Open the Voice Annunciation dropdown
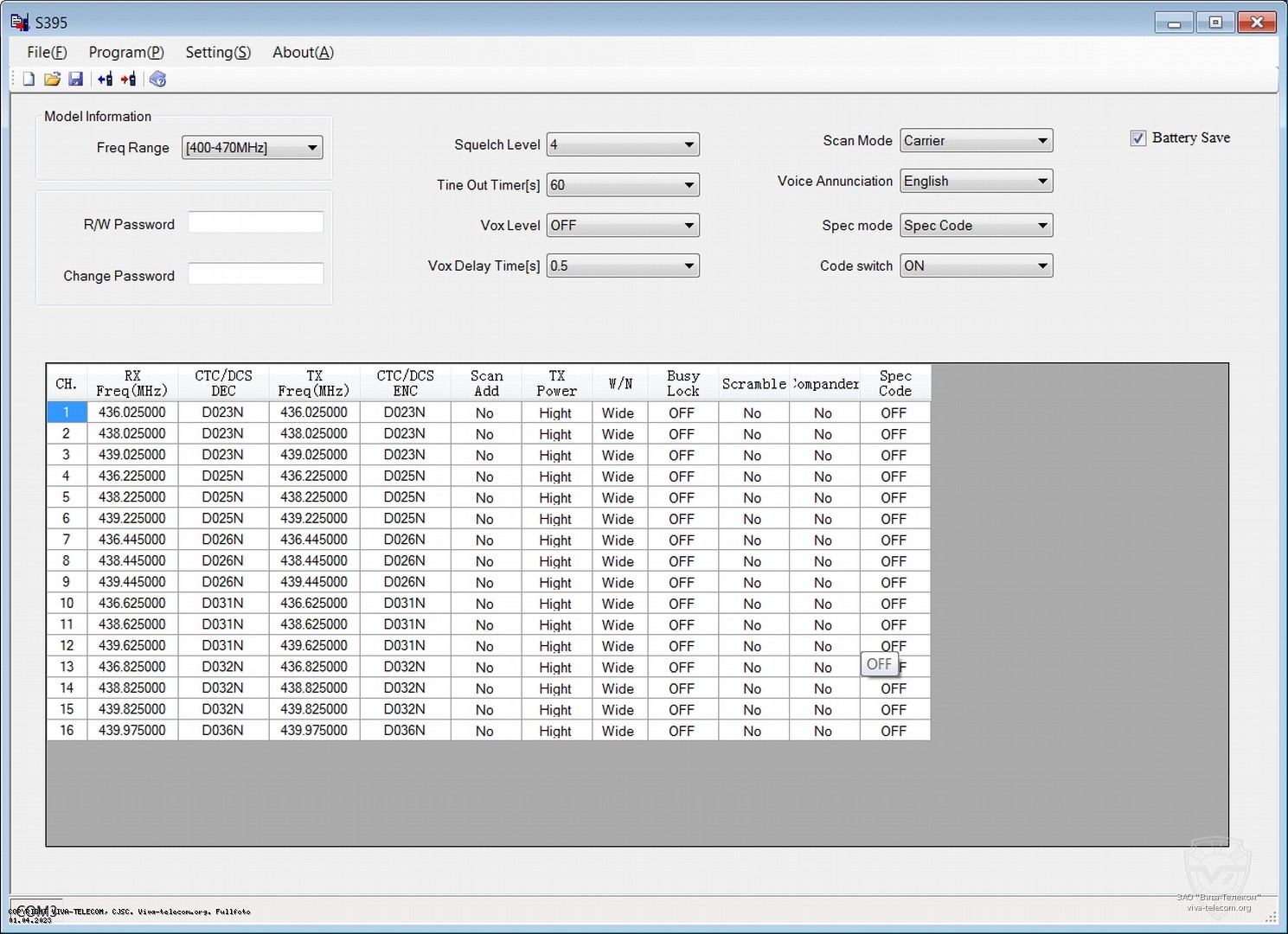 (1042, 182)
